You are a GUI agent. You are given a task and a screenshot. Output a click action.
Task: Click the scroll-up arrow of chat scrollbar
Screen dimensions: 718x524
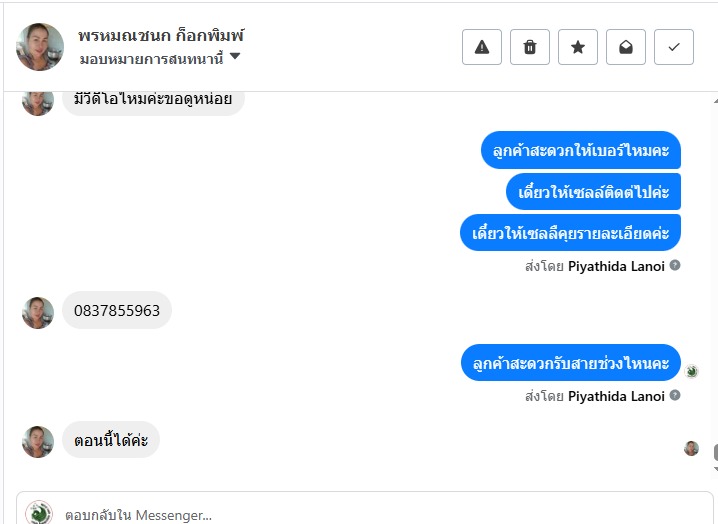click(714, 99)
